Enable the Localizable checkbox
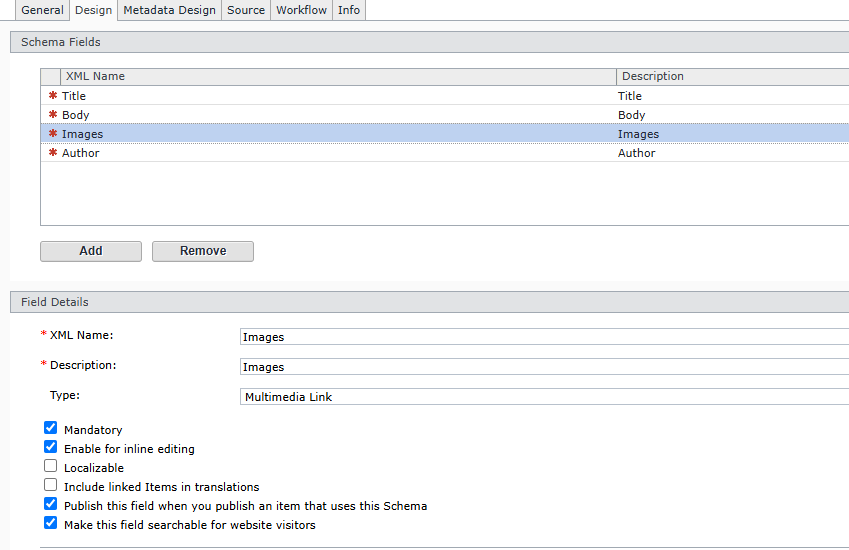 [51, 466]
